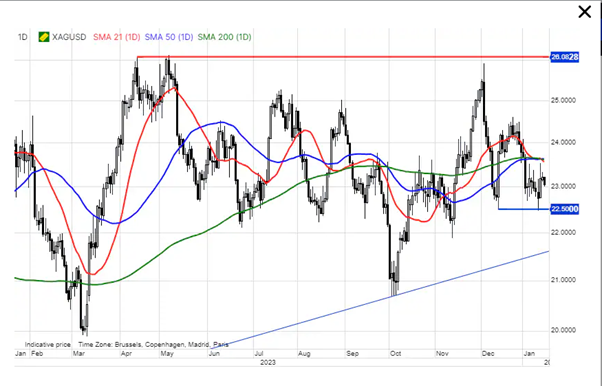
Task: Select the SMA 50 (1D) legend entry
Action: pos(169,37)
